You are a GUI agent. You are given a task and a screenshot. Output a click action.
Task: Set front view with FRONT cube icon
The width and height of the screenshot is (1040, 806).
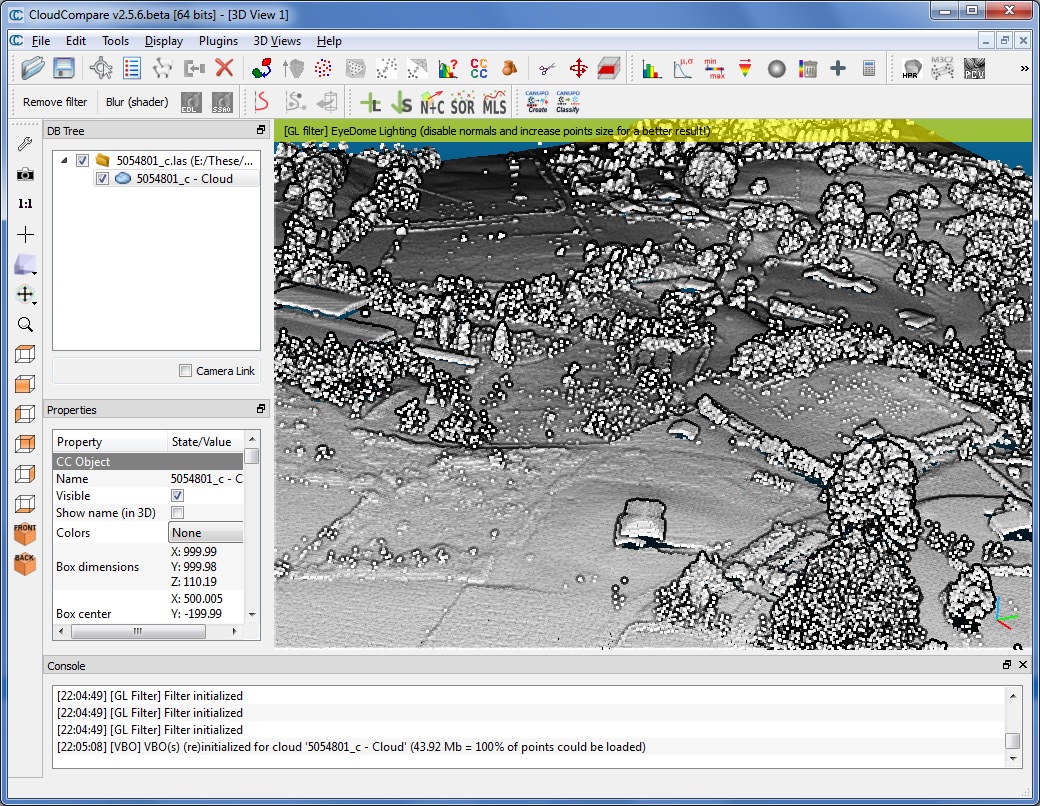[25, 534]
